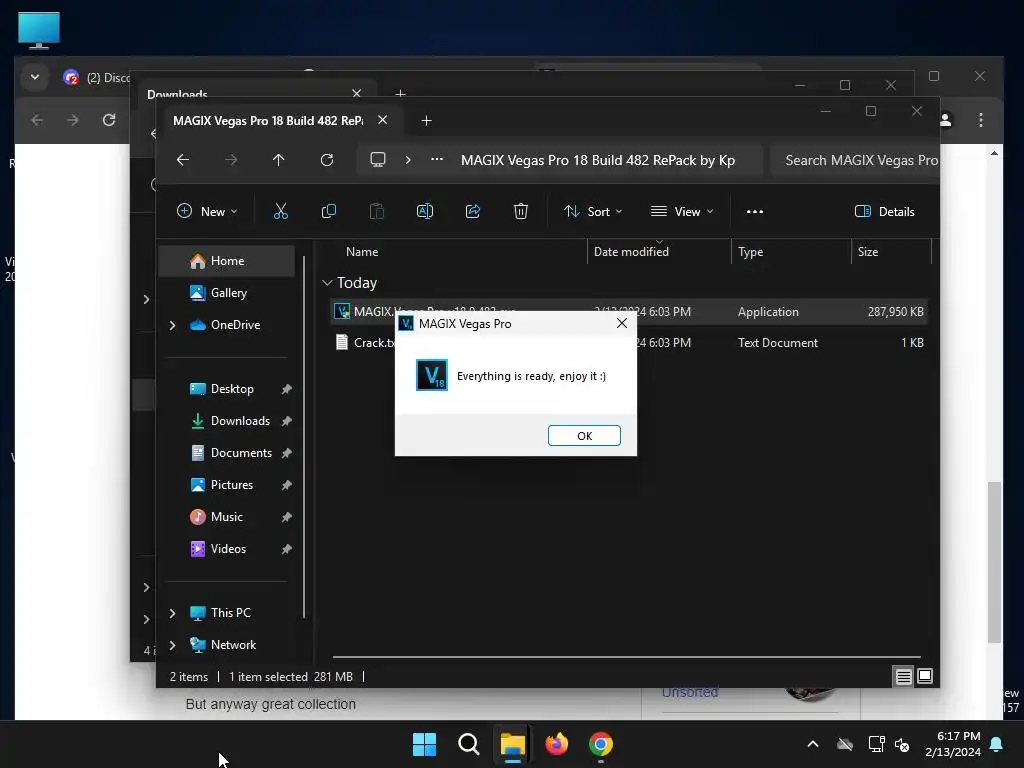Viewport: 1024px width, 768px height.
Task: Switch to large thumbnails view icon
Action: (x=925, y=676)
